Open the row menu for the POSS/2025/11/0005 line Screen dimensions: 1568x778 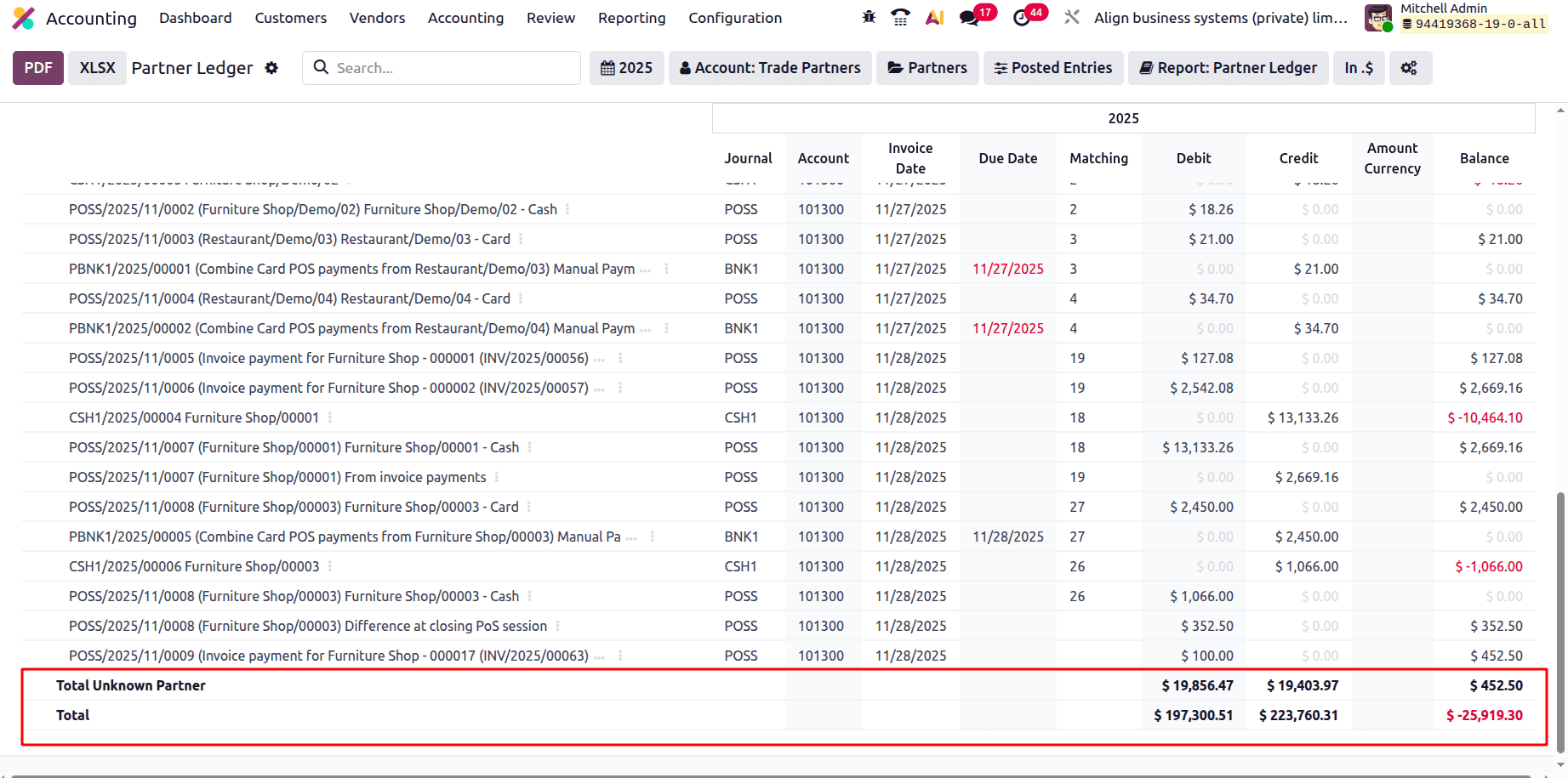click(620, 358)
